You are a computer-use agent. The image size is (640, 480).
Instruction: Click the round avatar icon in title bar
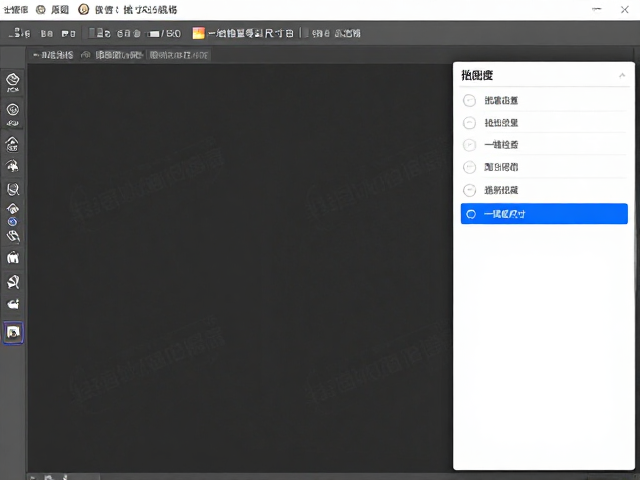tap(83, 9)
